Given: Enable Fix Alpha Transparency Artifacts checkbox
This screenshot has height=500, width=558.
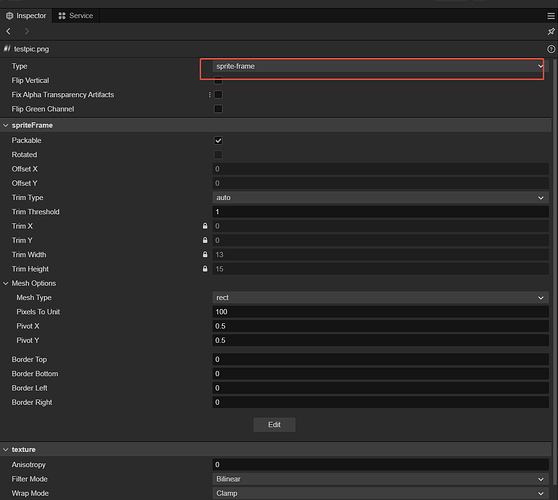Looking at the screenshot, I should click(x=219, y=95).
